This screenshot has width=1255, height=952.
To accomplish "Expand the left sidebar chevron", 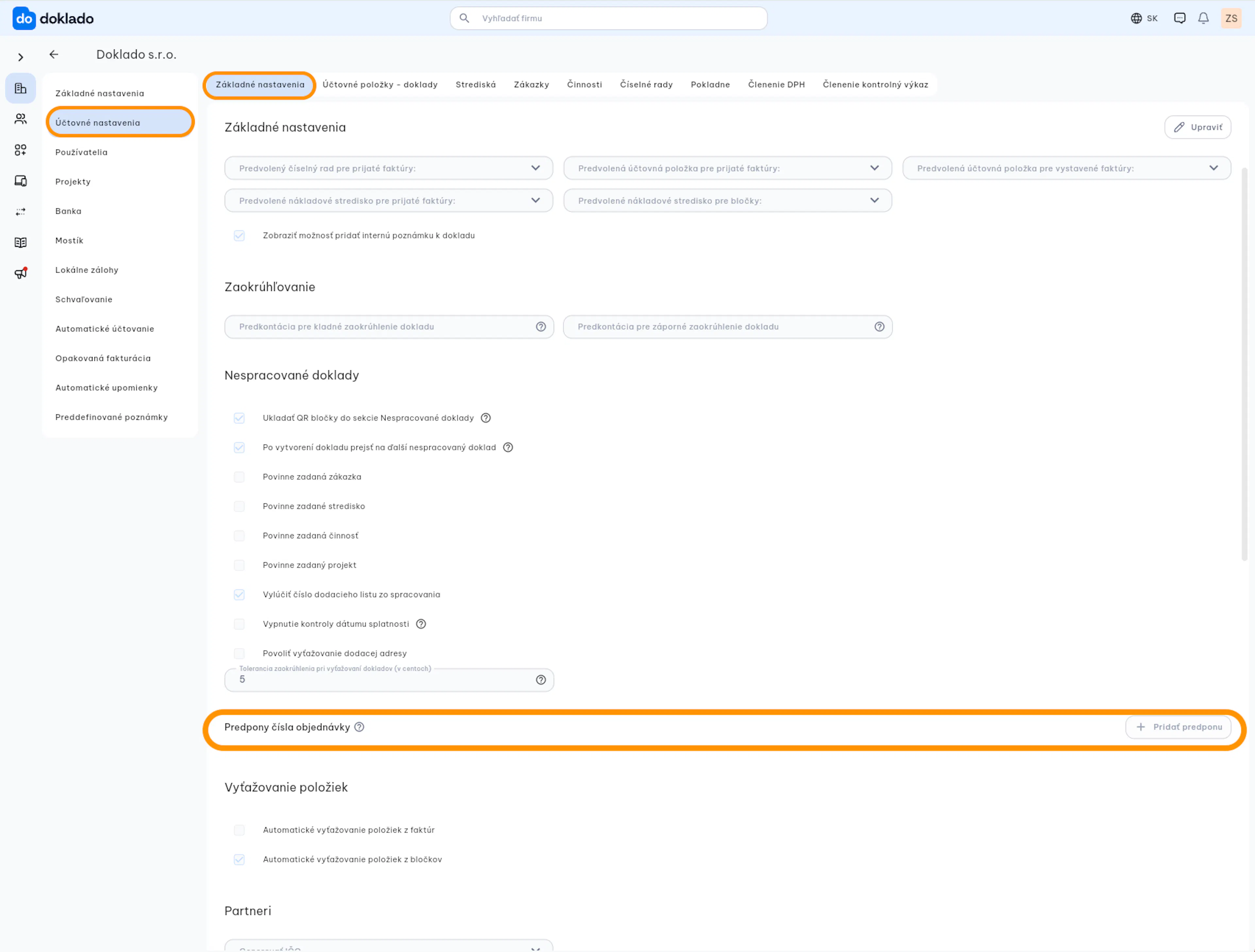I will pyautogui.click(x=20, y=57).
